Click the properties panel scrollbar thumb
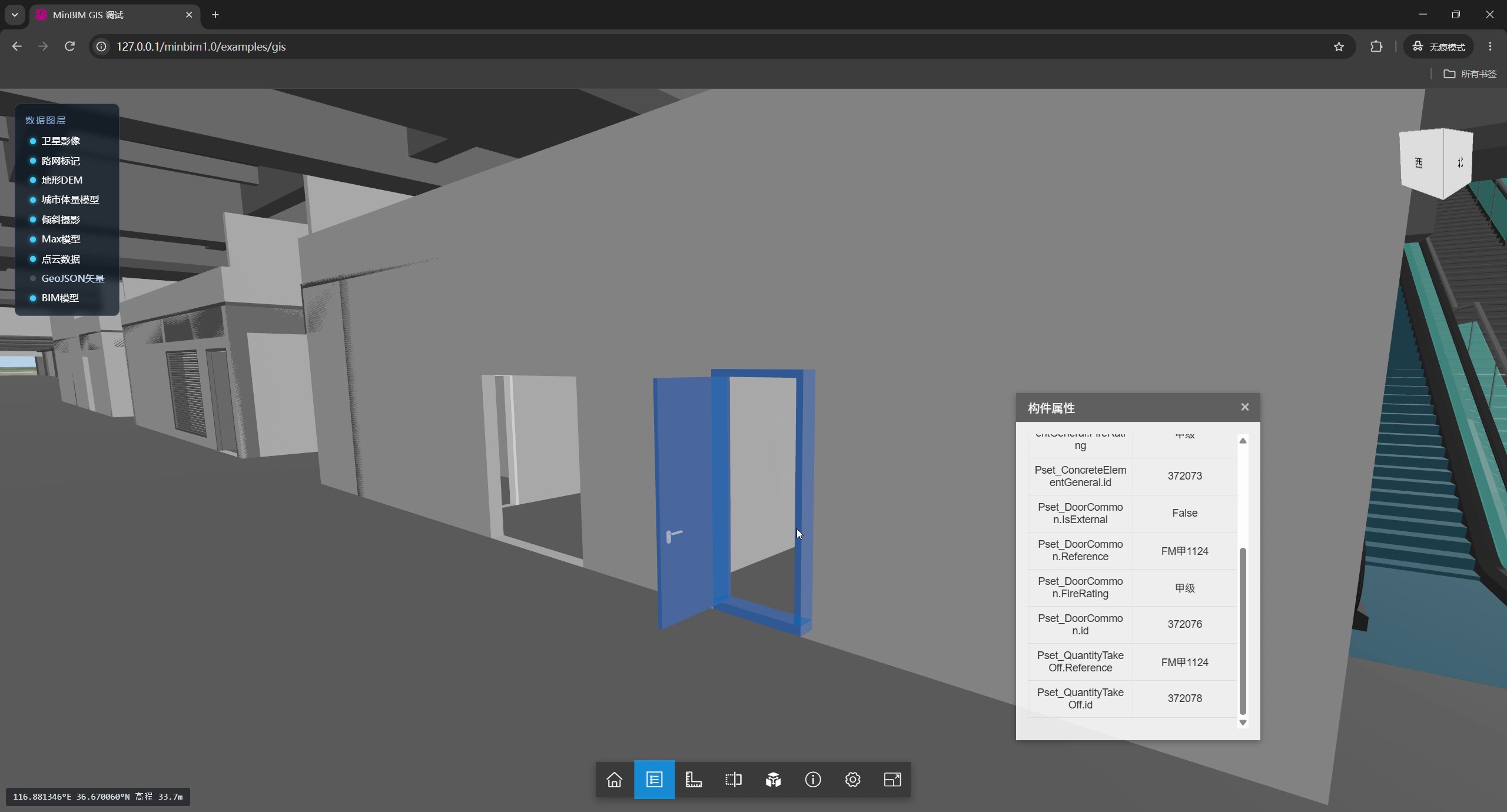 1243,631
